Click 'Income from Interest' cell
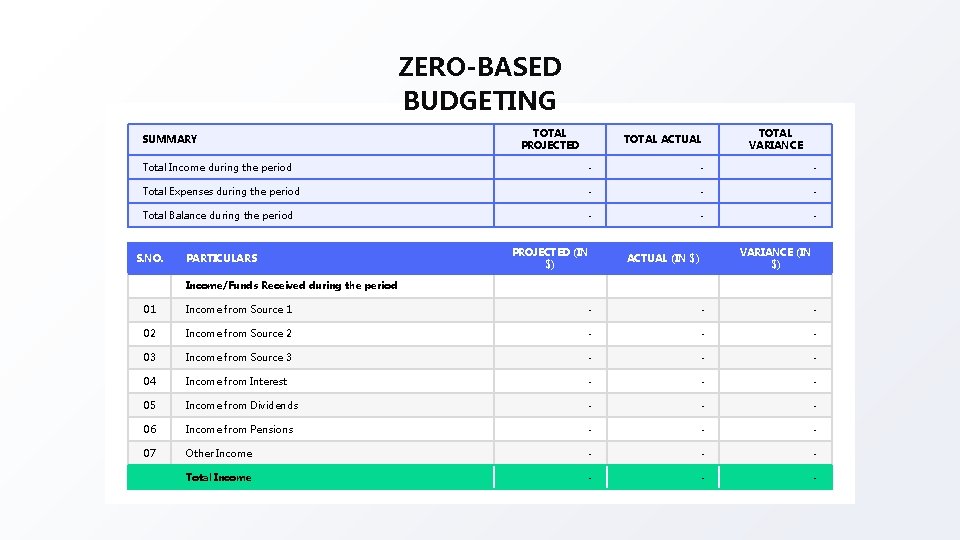960x540 pixels. click(332, 381)
